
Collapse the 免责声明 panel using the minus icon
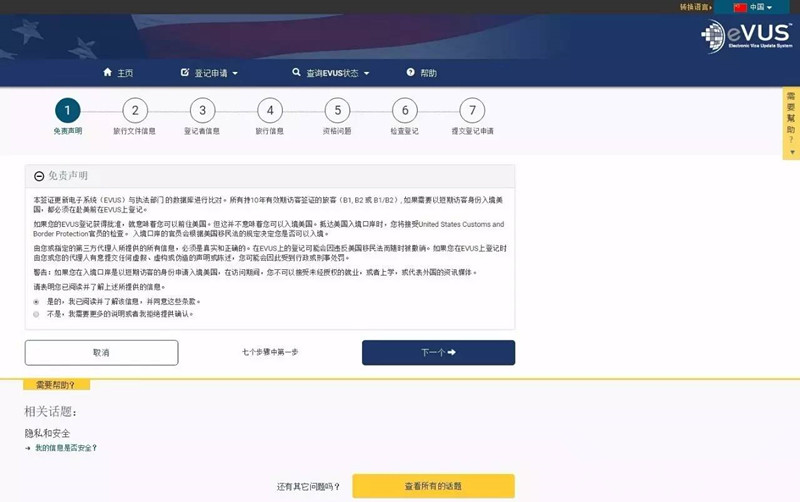[39, 176]
